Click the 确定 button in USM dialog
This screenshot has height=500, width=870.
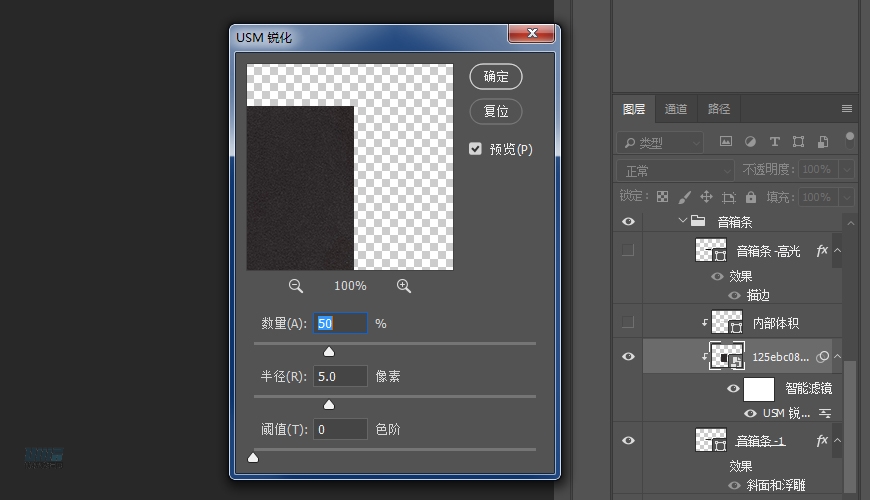[x=496, y=77]
